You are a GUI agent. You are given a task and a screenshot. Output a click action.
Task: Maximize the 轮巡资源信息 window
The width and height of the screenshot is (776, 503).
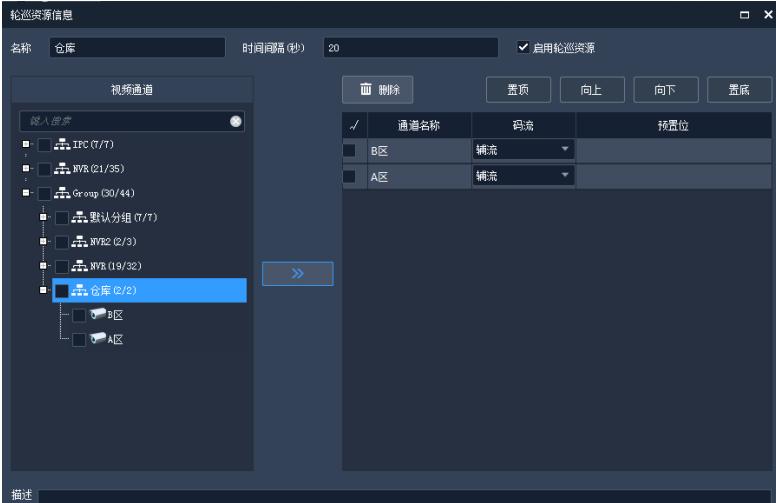[x=744, y=15]
